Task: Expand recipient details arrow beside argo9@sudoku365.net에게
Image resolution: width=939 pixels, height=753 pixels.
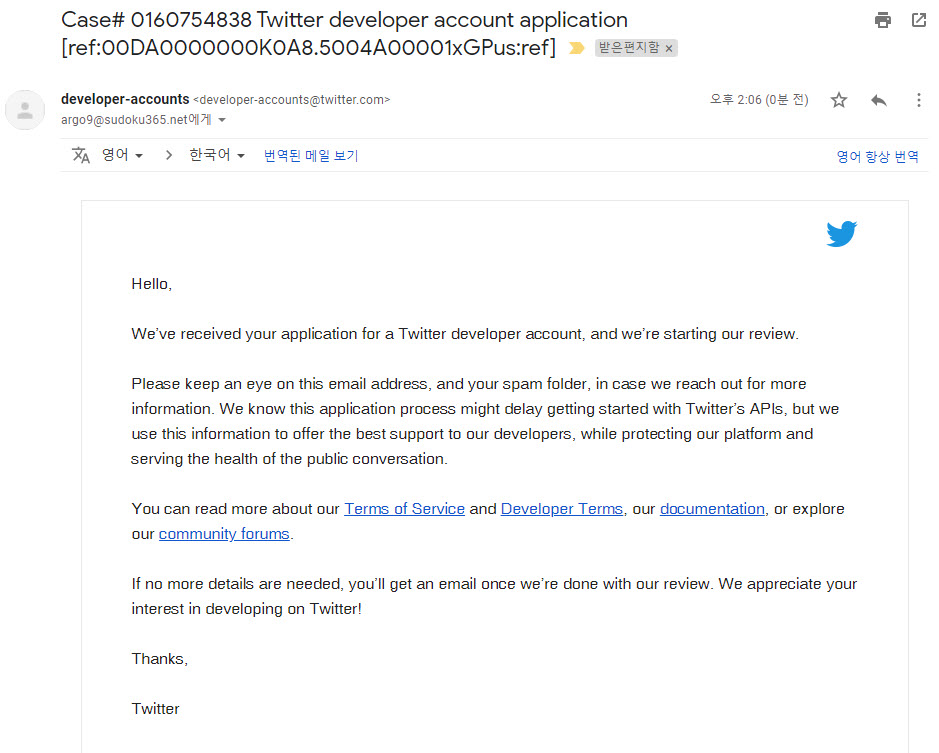Action: tap(222, 120)
